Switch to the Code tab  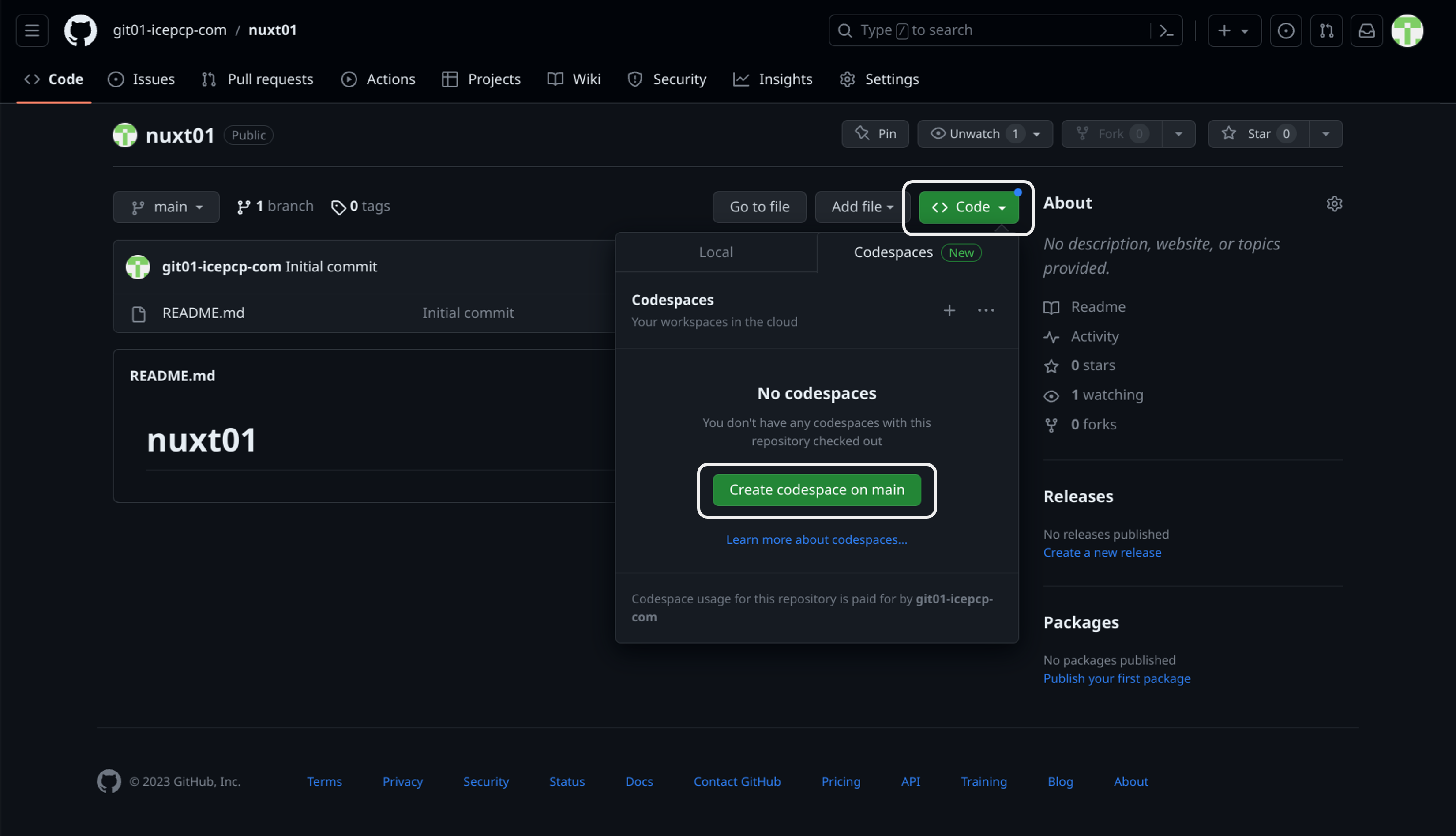[54, 79]
